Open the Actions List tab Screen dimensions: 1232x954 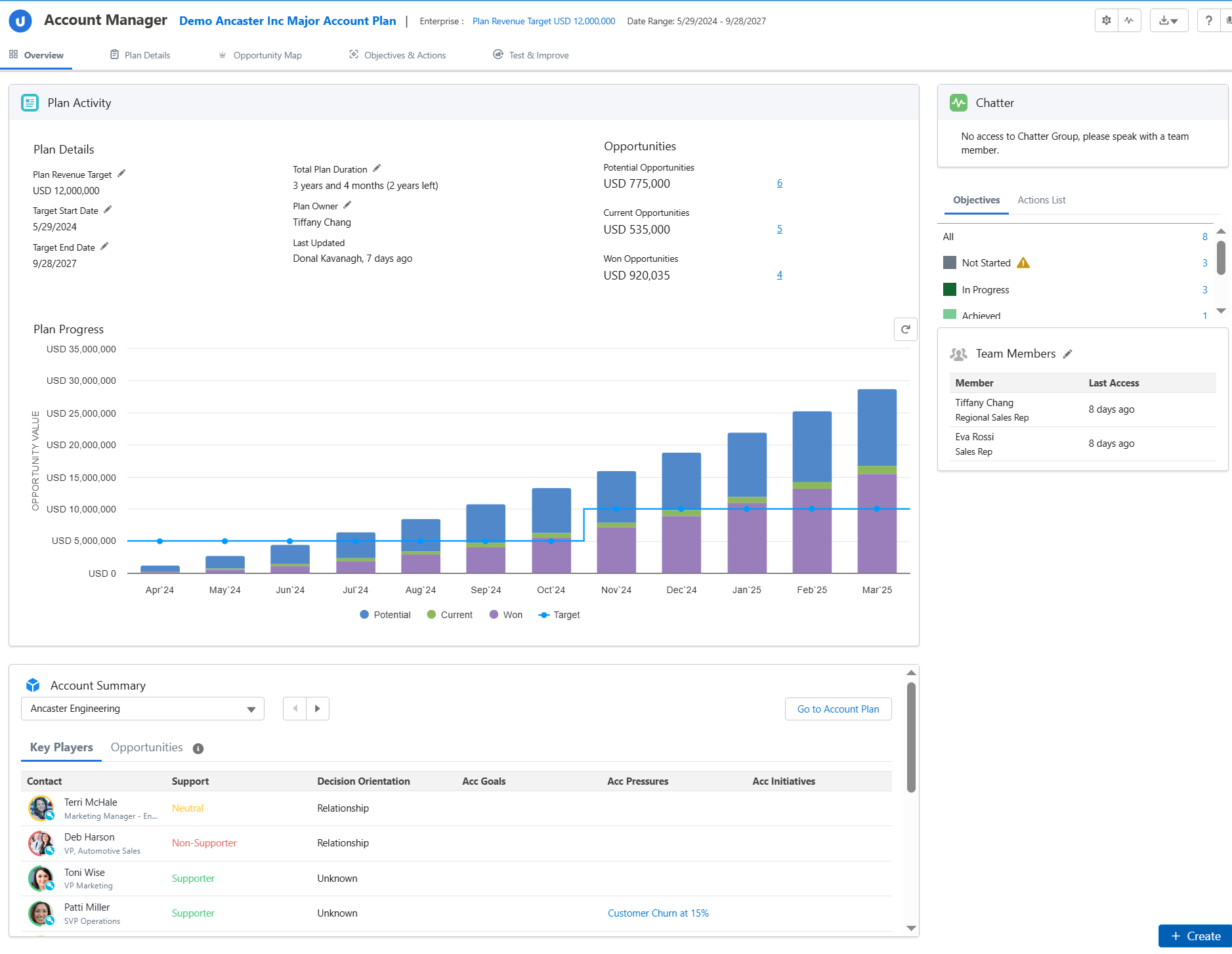[x=1041, y=200]
